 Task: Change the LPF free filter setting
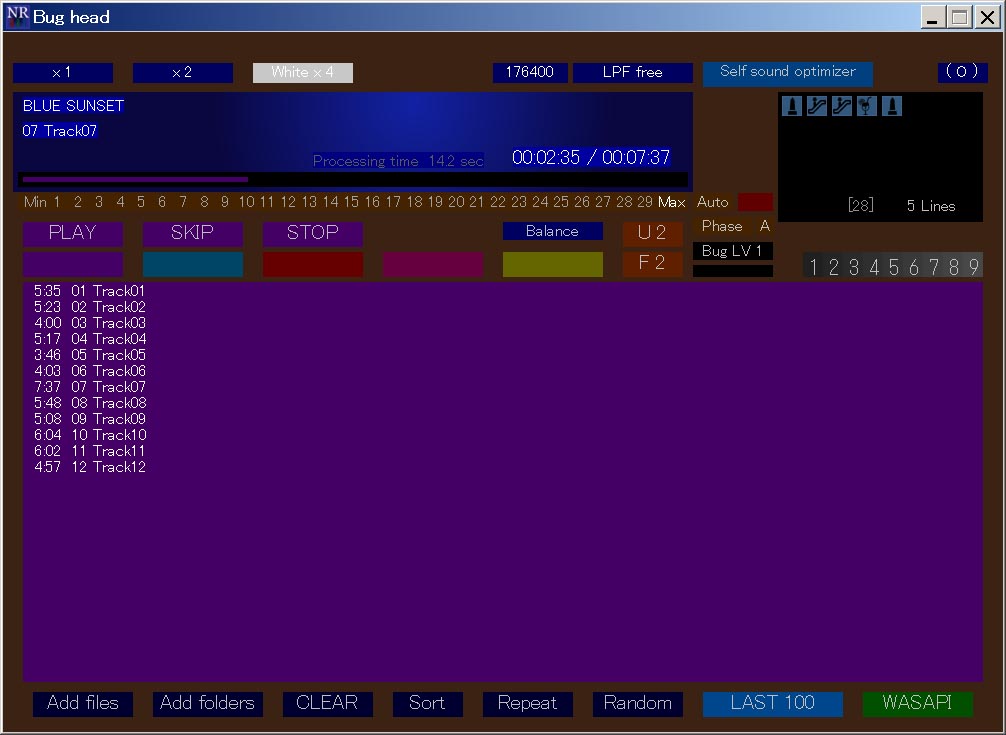click(x=632, y=72)
